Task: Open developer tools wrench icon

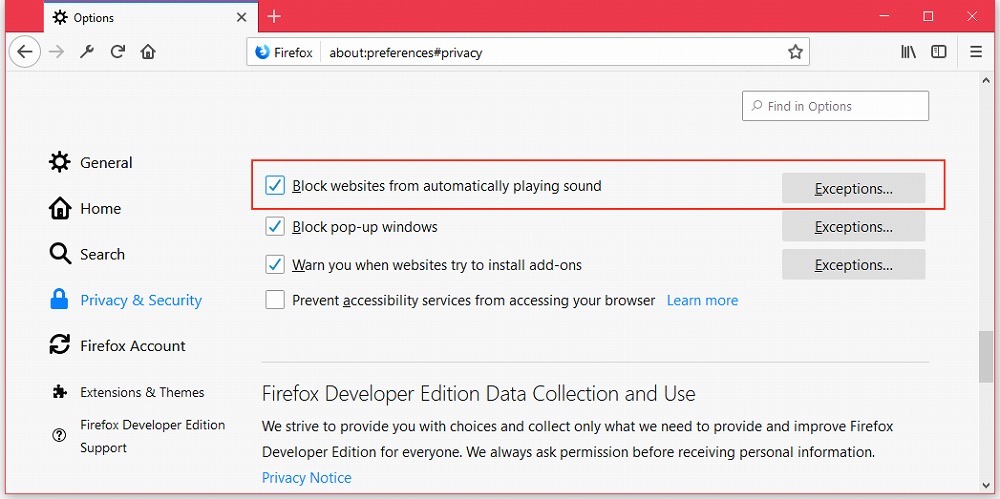Action: pyautogui.click(x=87, y=52)
